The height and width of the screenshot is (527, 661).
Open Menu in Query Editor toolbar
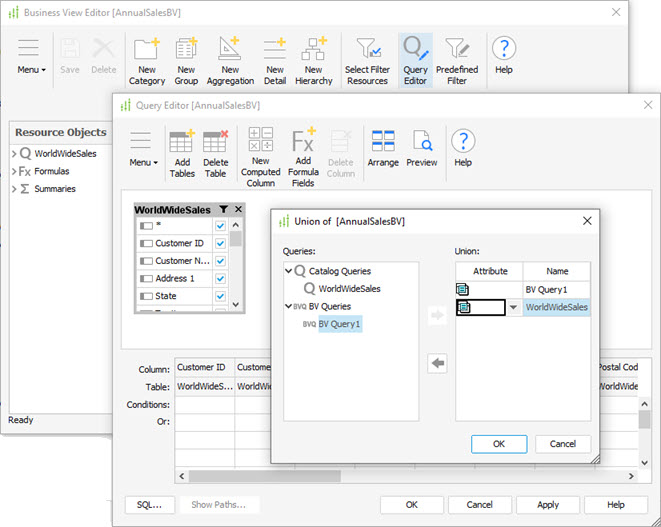point(143,151)
